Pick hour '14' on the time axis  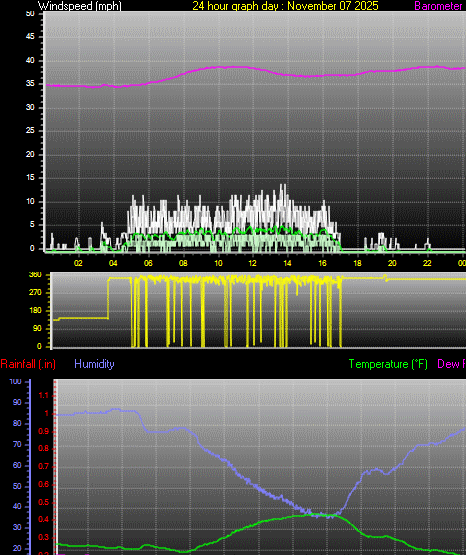(x=287, y=263)
